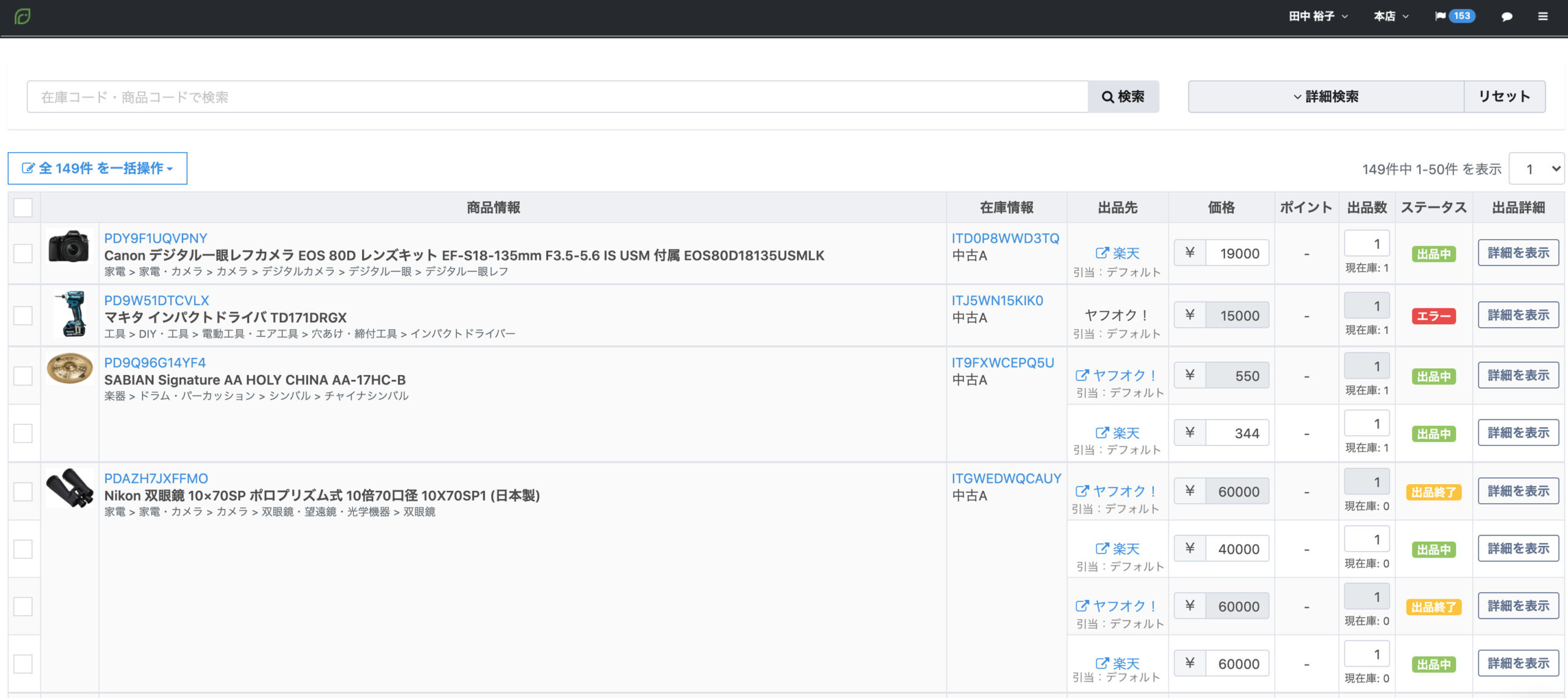Click the 出品中 badge in Canon row
The width and height of the screenshot is (1568, 698).
point(1434,254)
